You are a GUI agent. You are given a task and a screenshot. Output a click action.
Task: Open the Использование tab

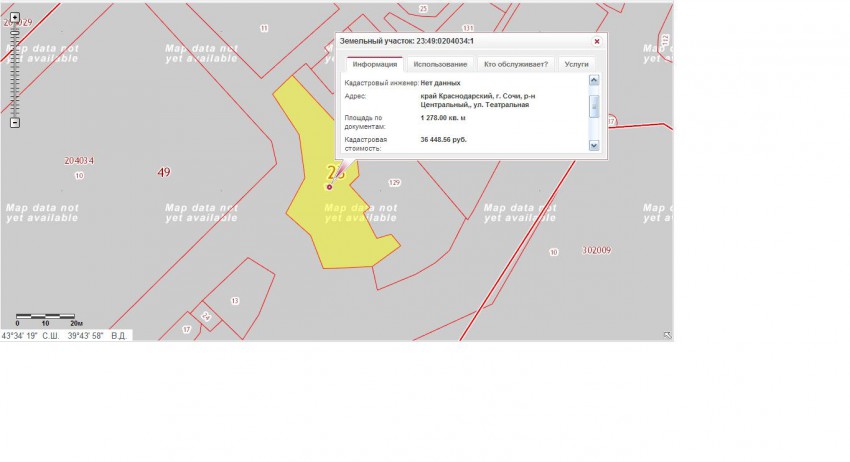[x=442, y=64]
